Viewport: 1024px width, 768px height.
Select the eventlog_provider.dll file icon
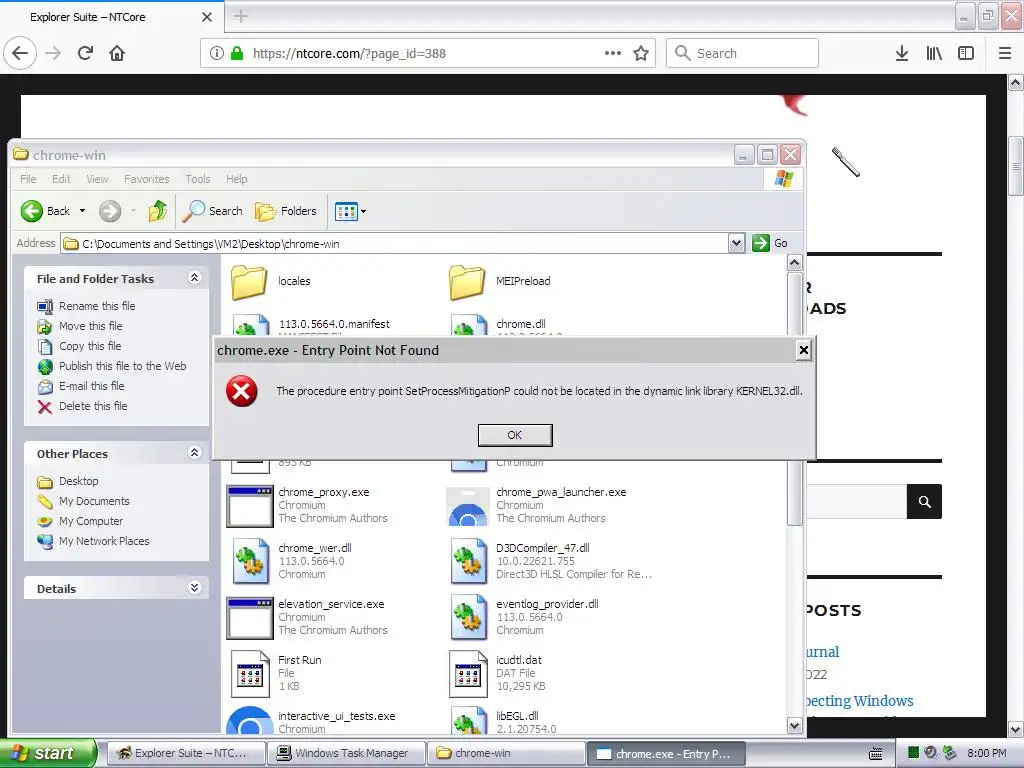468,617
